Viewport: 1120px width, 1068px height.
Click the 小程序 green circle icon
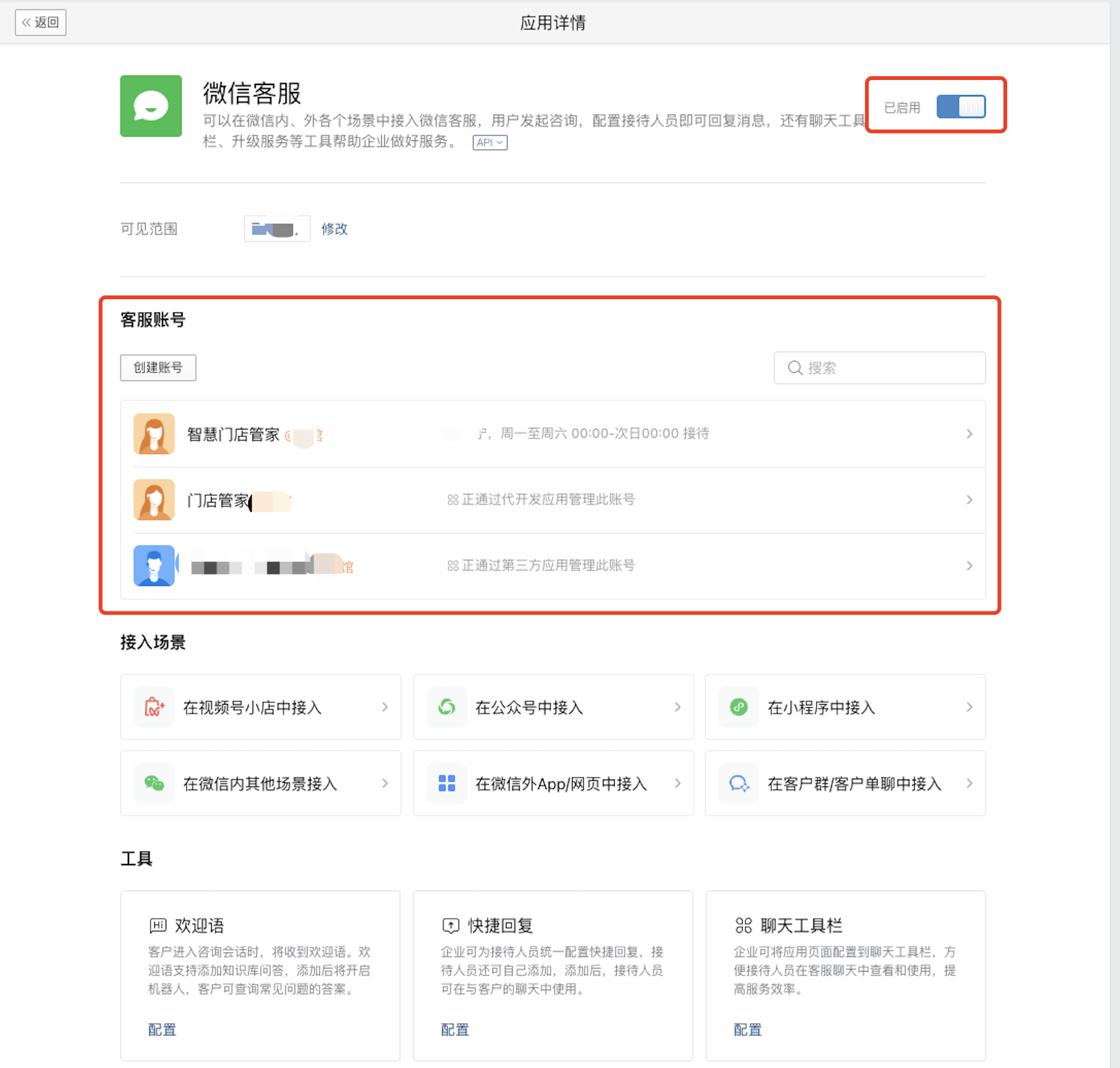tap(739, 707)
